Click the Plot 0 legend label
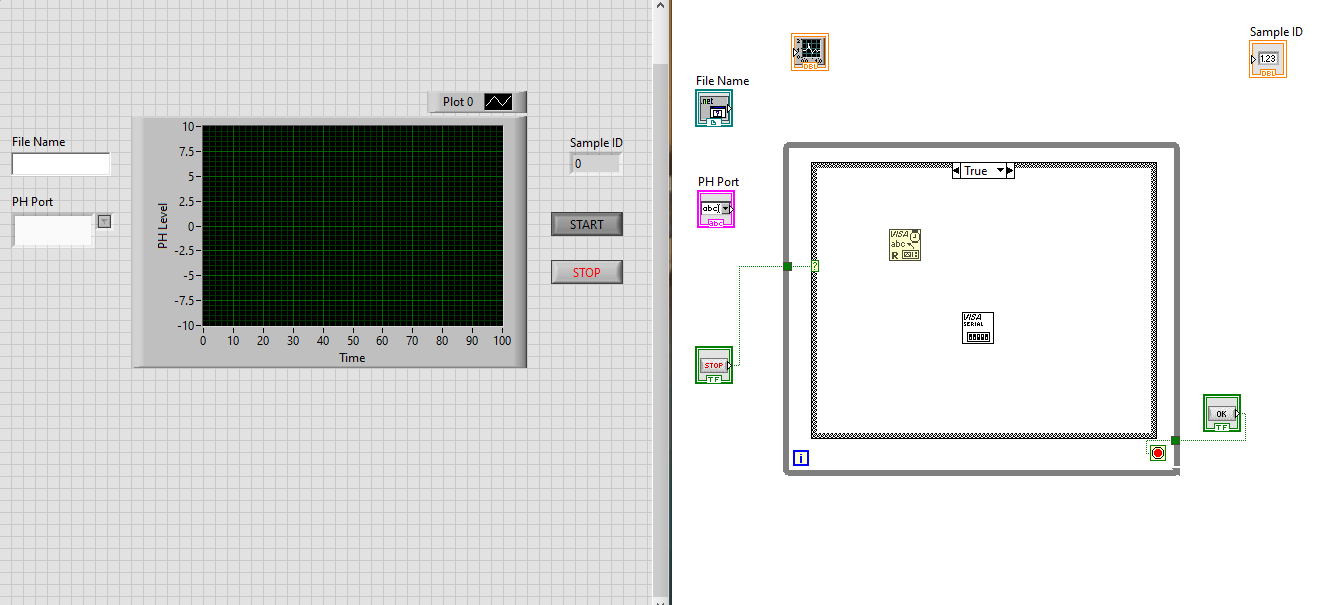Viewport: 1319px width, 605px height. [x=459, y=102]
